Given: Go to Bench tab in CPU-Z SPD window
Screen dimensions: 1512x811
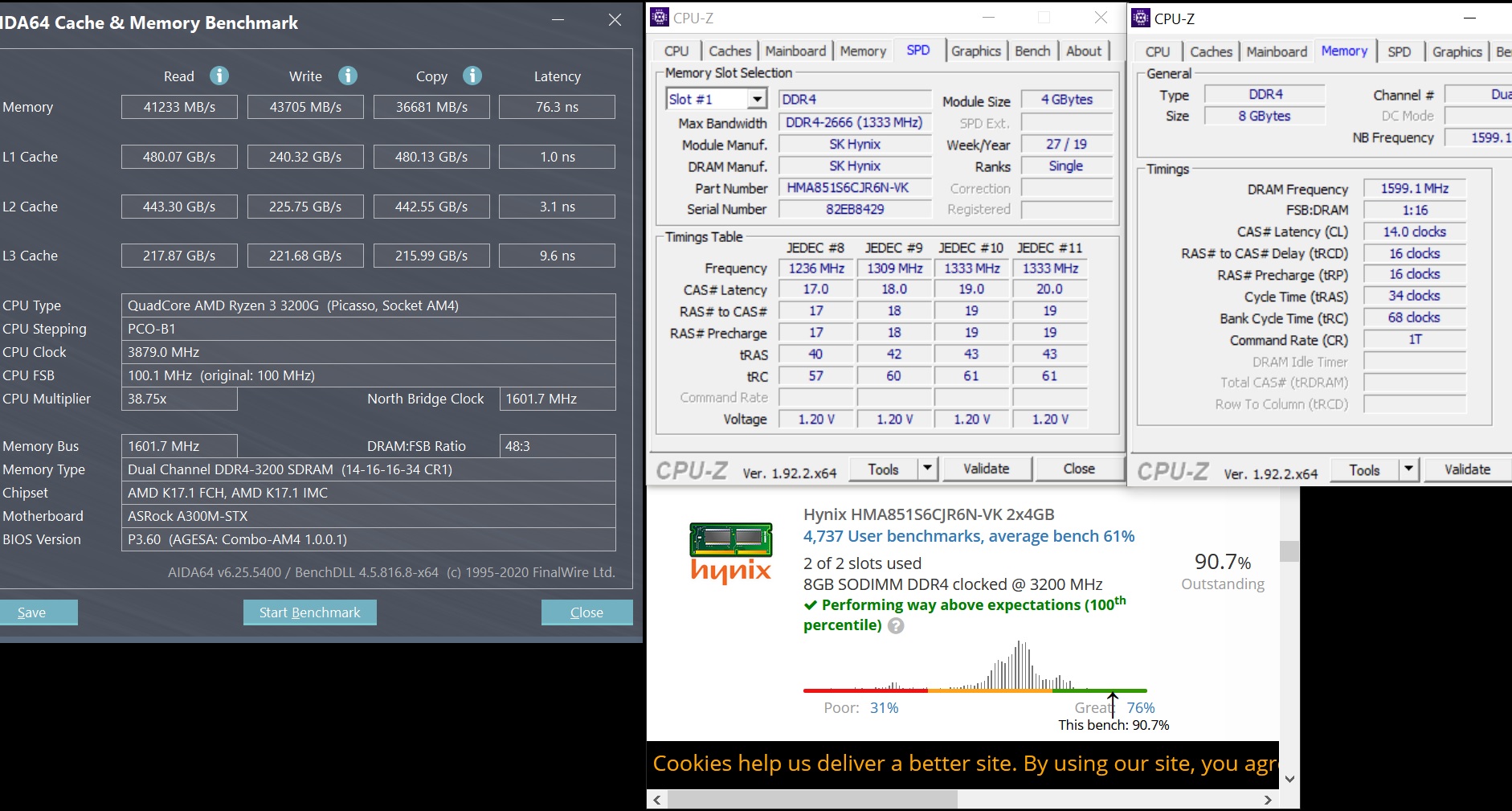Looking at the screenshot, I should click(x=1032, y=51).
